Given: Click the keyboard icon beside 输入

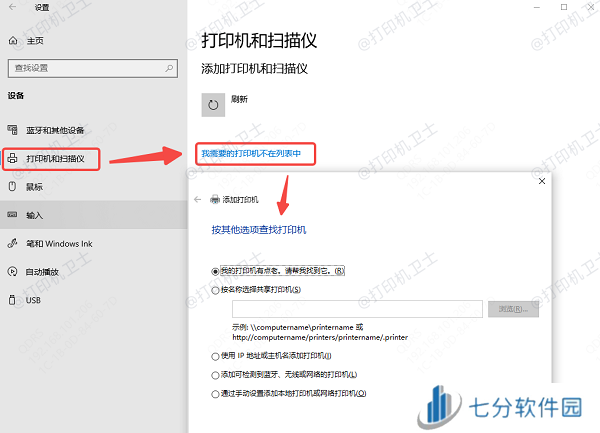Looking at the screenshot, I should pos(12,215).
